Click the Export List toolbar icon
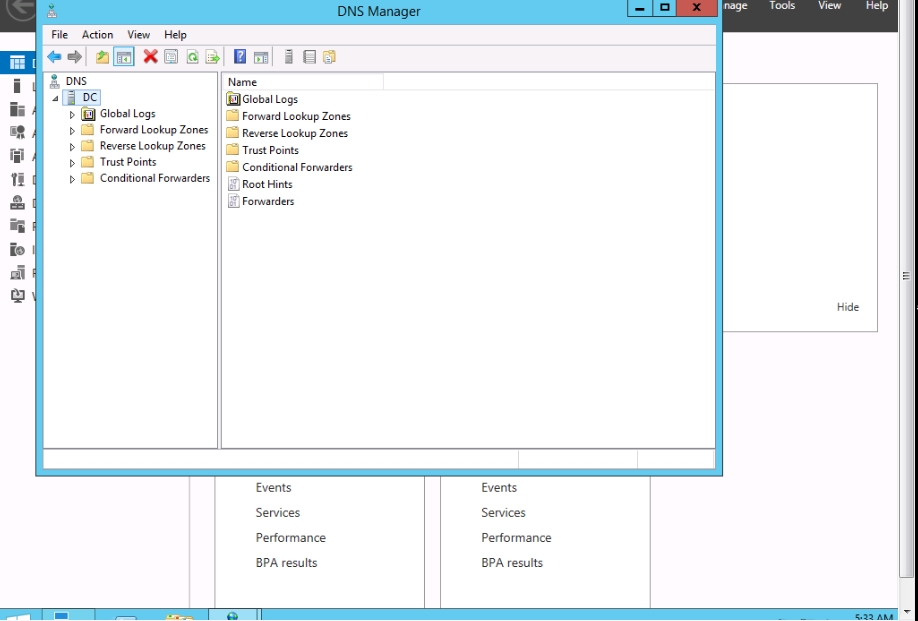 point(212,57)
